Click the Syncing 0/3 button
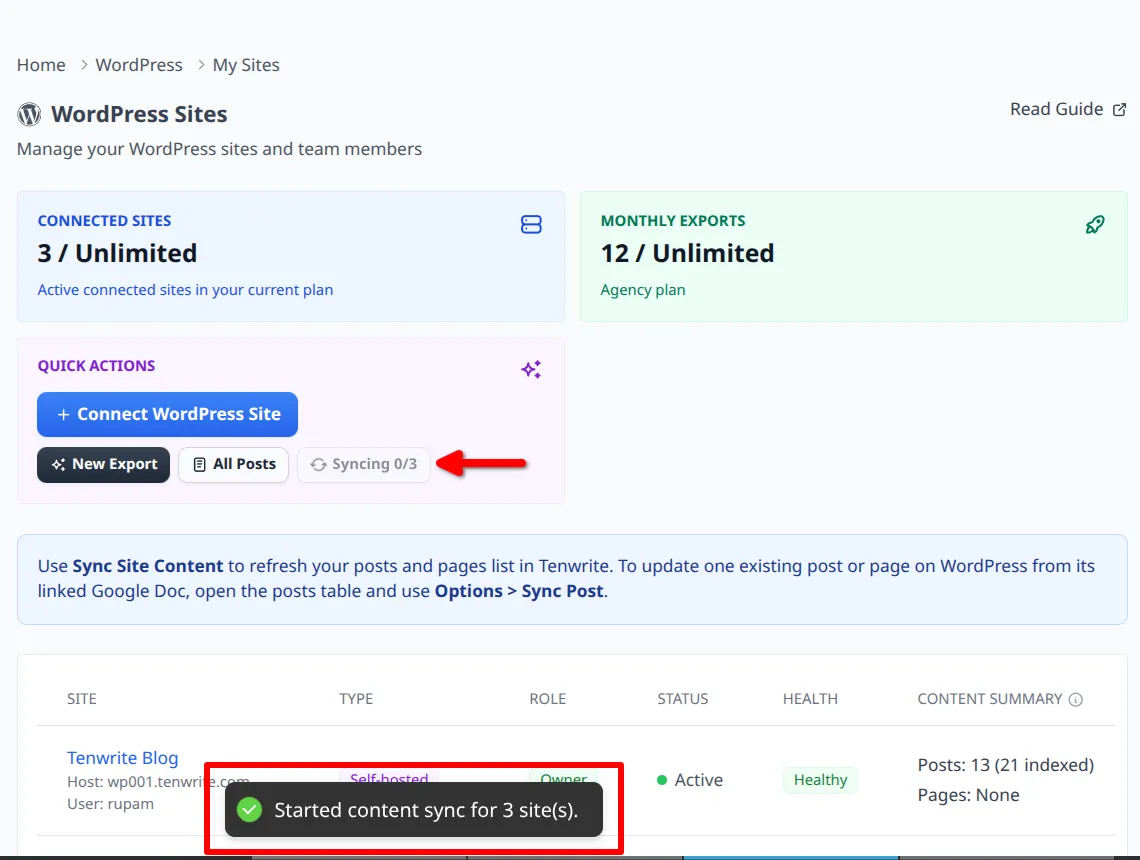1140x860 pixels. (364, 465)
